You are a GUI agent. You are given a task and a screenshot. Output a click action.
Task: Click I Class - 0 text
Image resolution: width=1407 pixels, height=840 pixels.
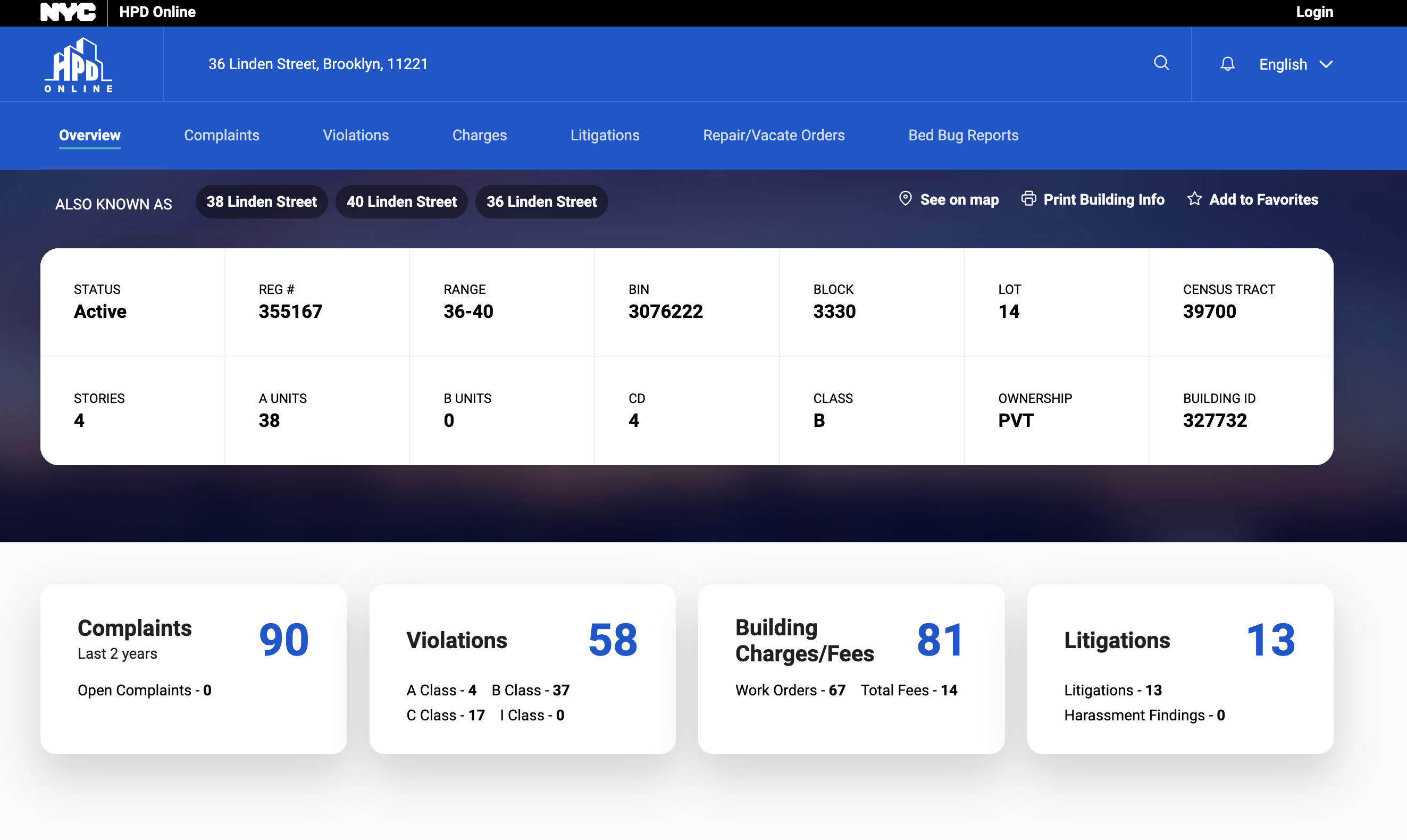(x=532, y=715)
